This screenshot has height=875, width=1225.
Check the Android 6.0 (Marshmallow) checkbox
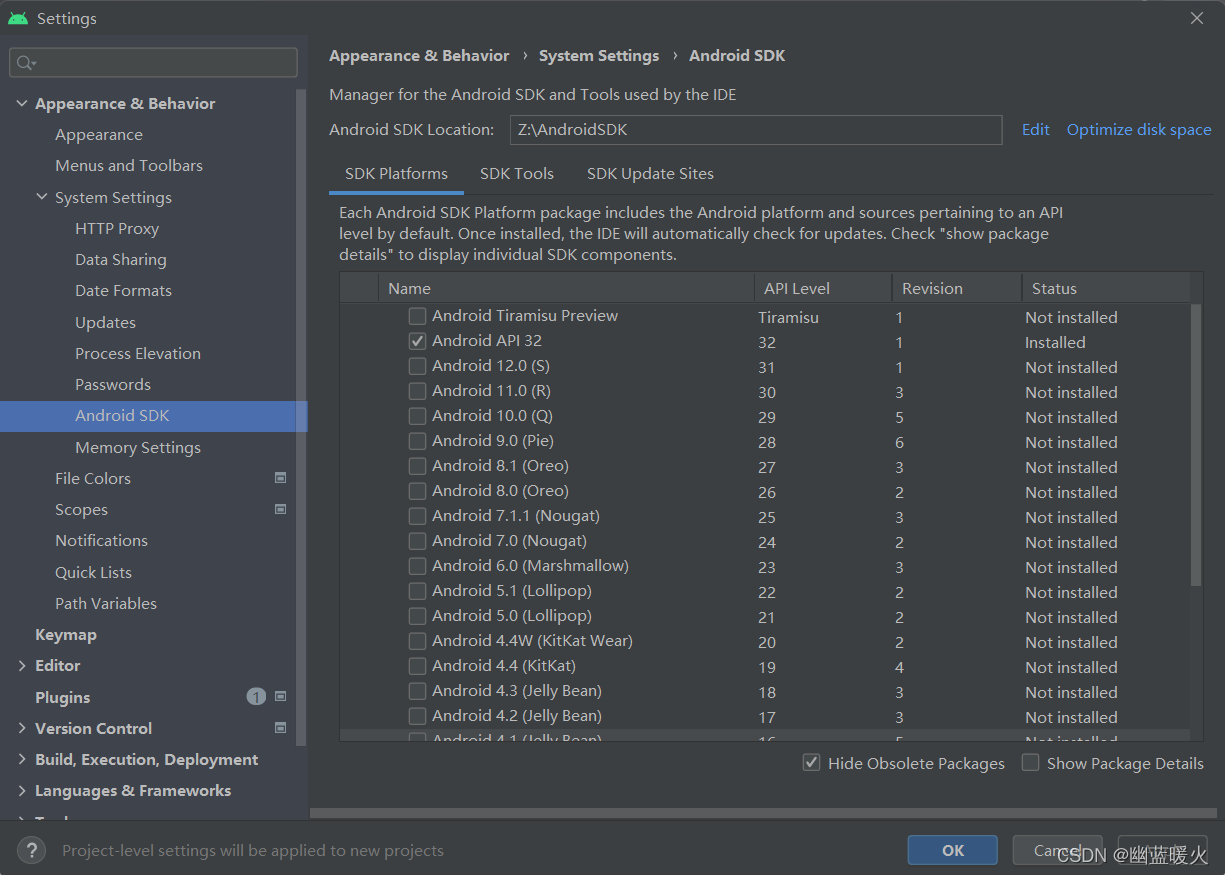click(417, 566)
